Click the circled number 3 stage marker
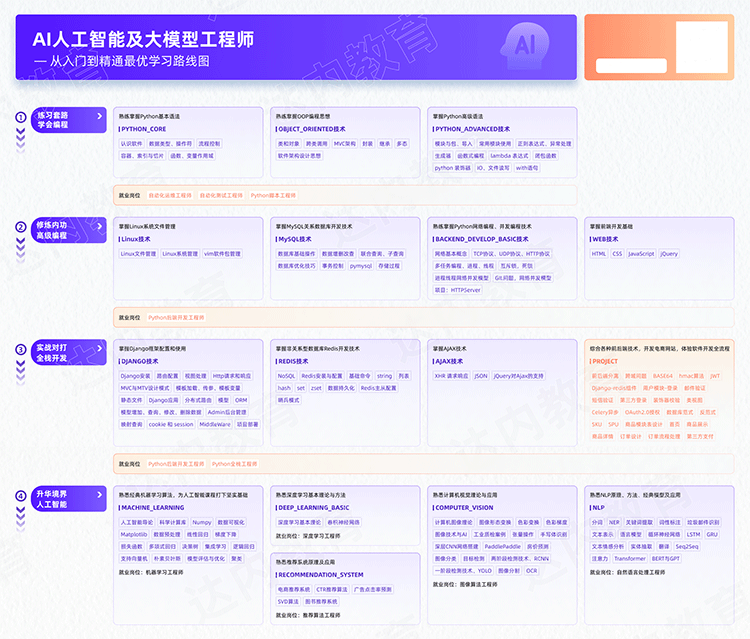Screen dimensions: 750x639 point(21,350)
